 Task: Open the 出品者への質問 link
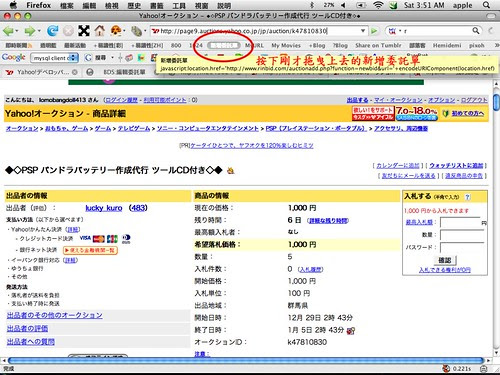31,342
